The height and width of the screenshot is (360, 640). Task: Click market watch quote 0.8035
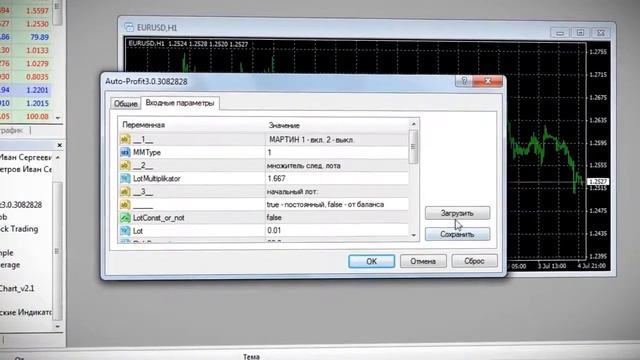click(37, 77)
